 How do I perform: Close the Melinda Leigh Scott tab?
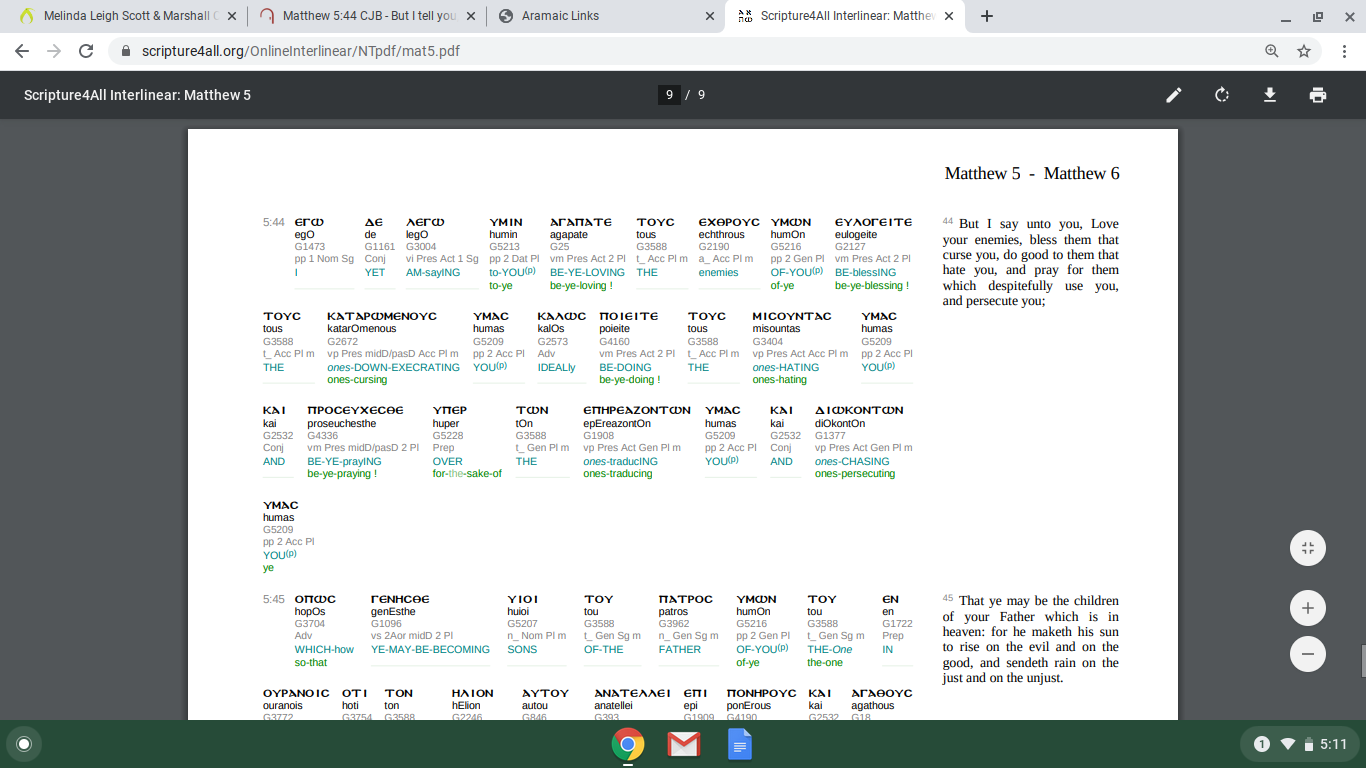coord(231,16)
